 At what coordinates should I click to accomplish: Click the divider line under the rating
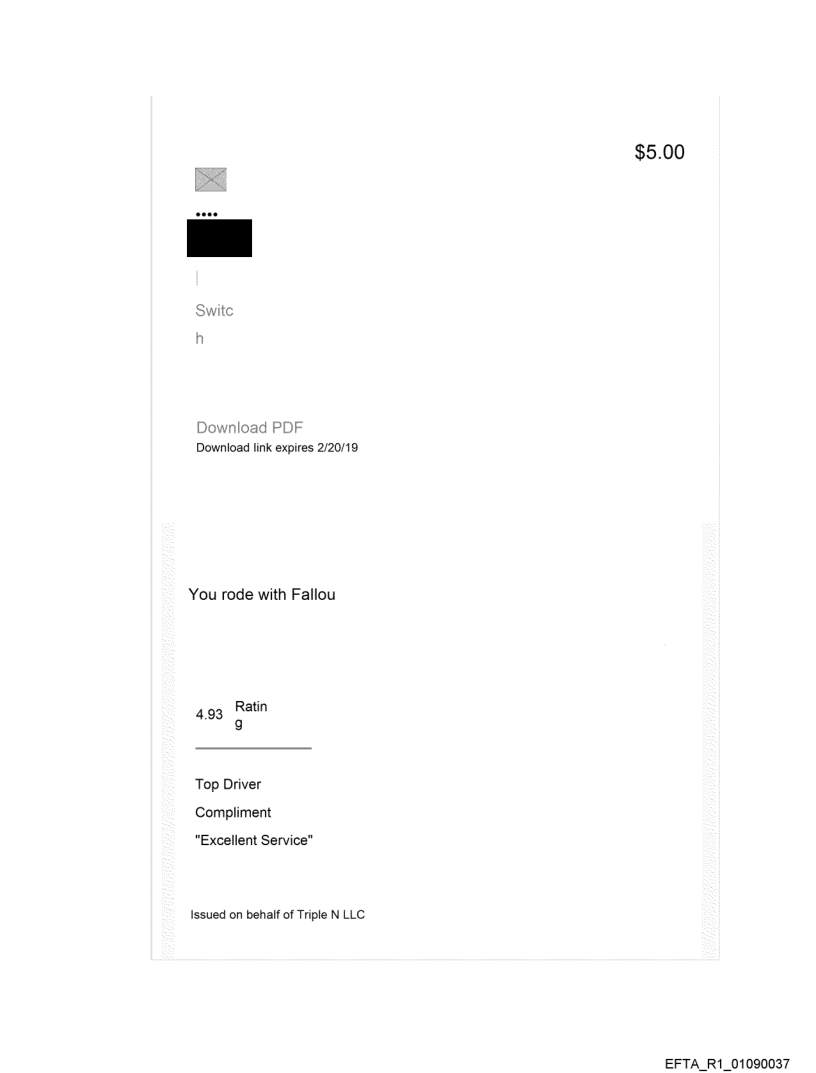253,748
